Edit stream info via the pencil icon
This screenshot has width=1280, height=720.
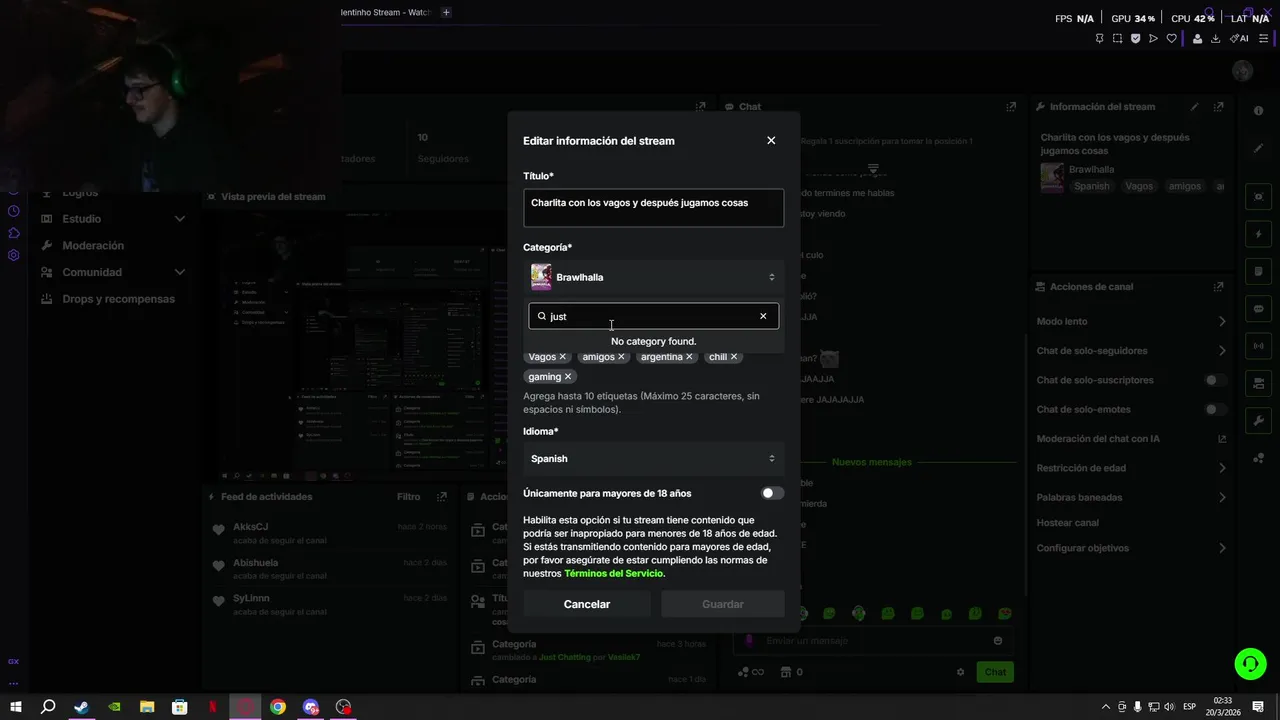[1194, 107]
